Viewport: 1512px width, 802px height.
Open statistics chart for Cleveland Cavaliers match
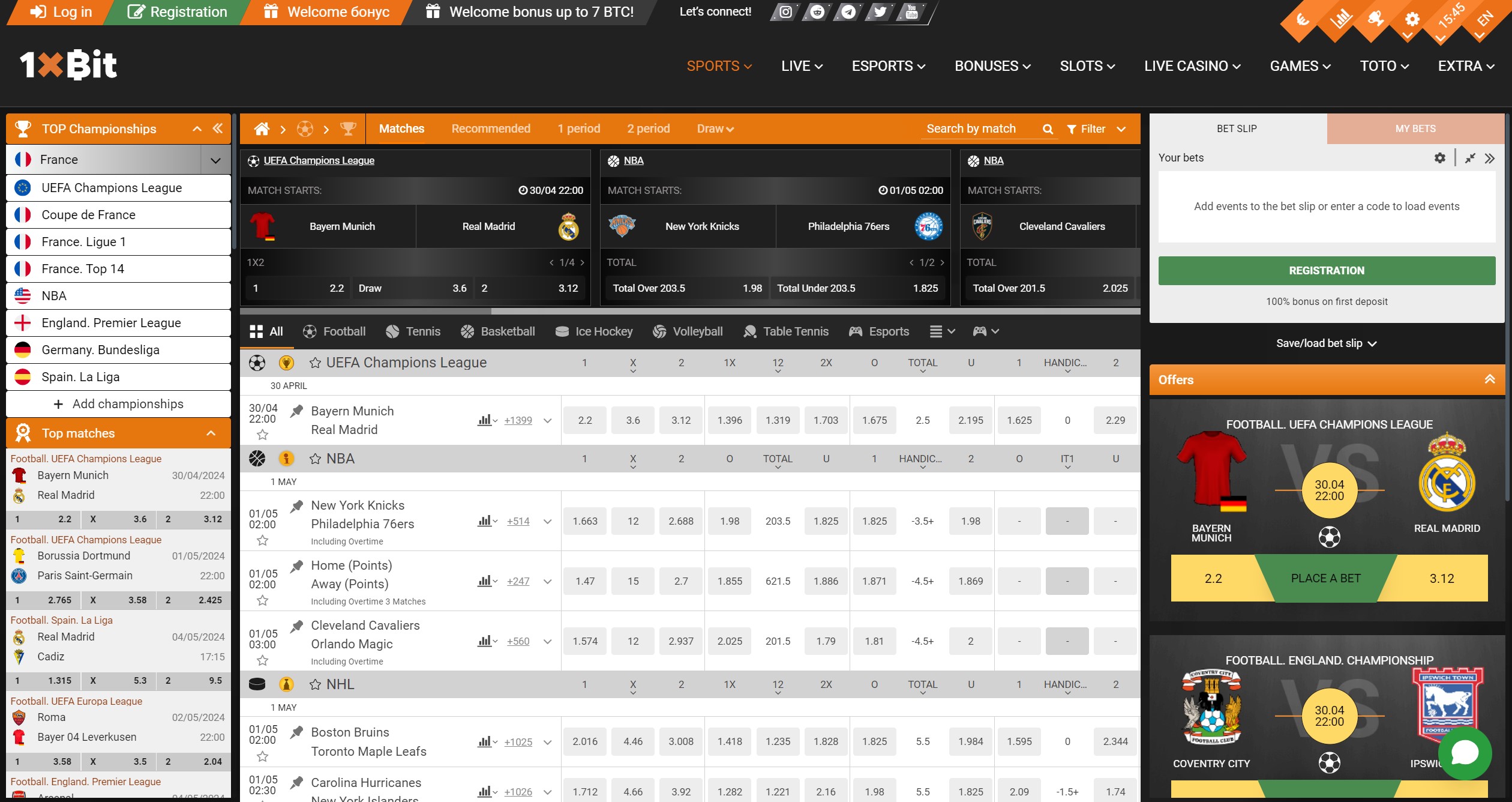tap(487, 641)
